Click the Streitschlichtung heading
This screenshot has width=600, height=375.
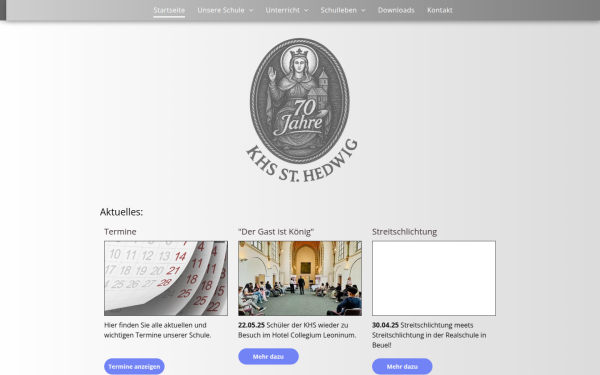[404, 232]
